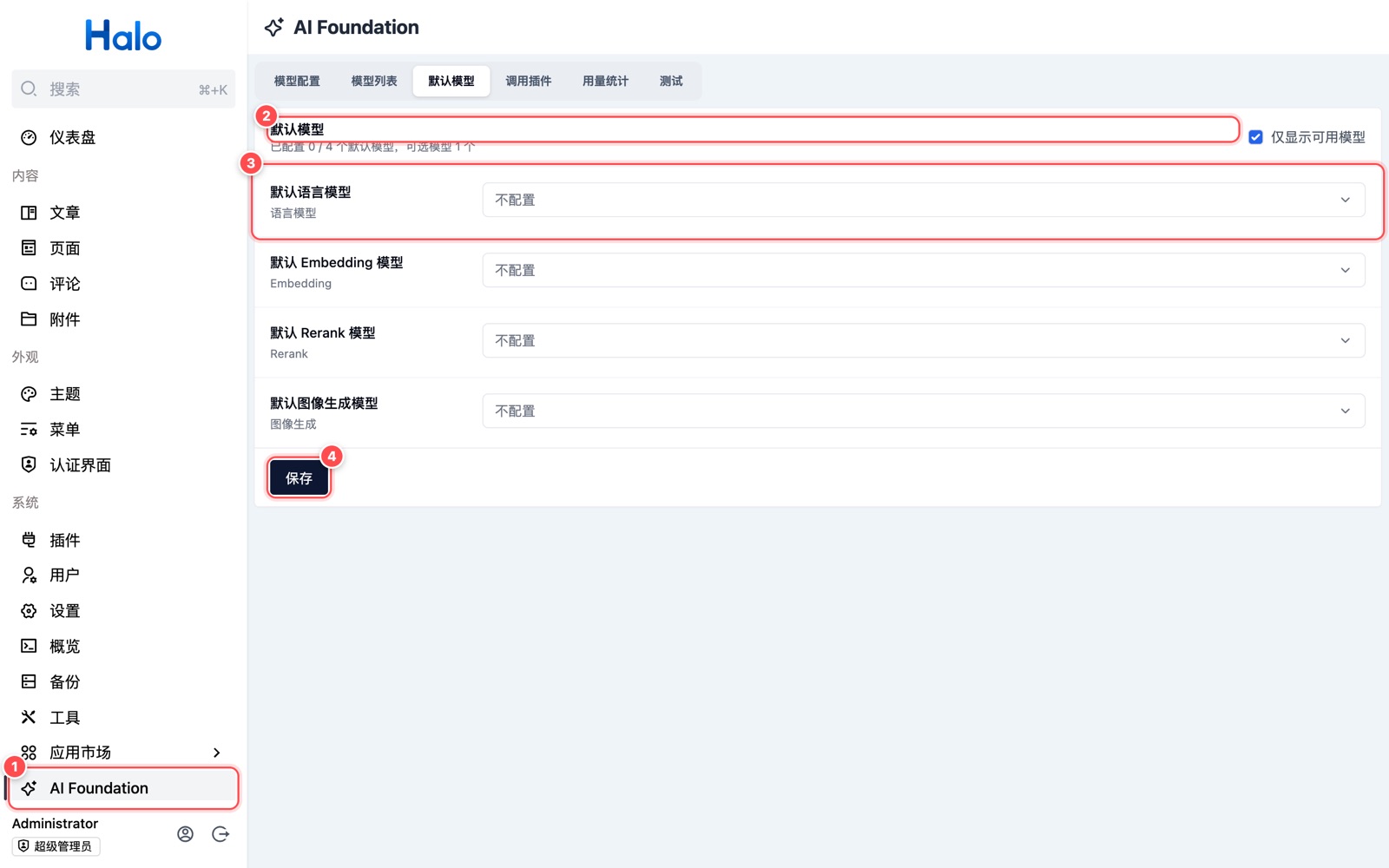Click the 菜单 menu icon

29,430
